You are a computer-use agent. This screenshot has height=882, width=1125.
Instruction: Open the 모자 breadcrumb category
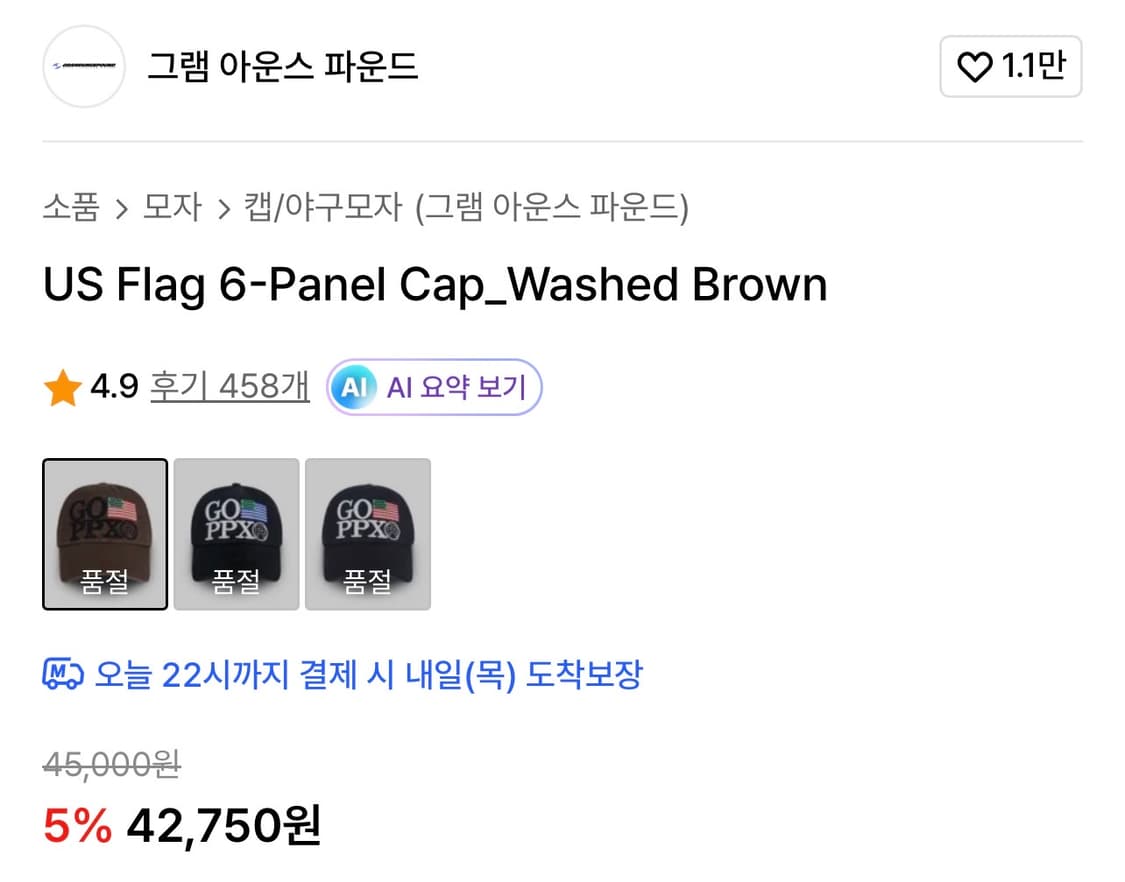[172, 207]
